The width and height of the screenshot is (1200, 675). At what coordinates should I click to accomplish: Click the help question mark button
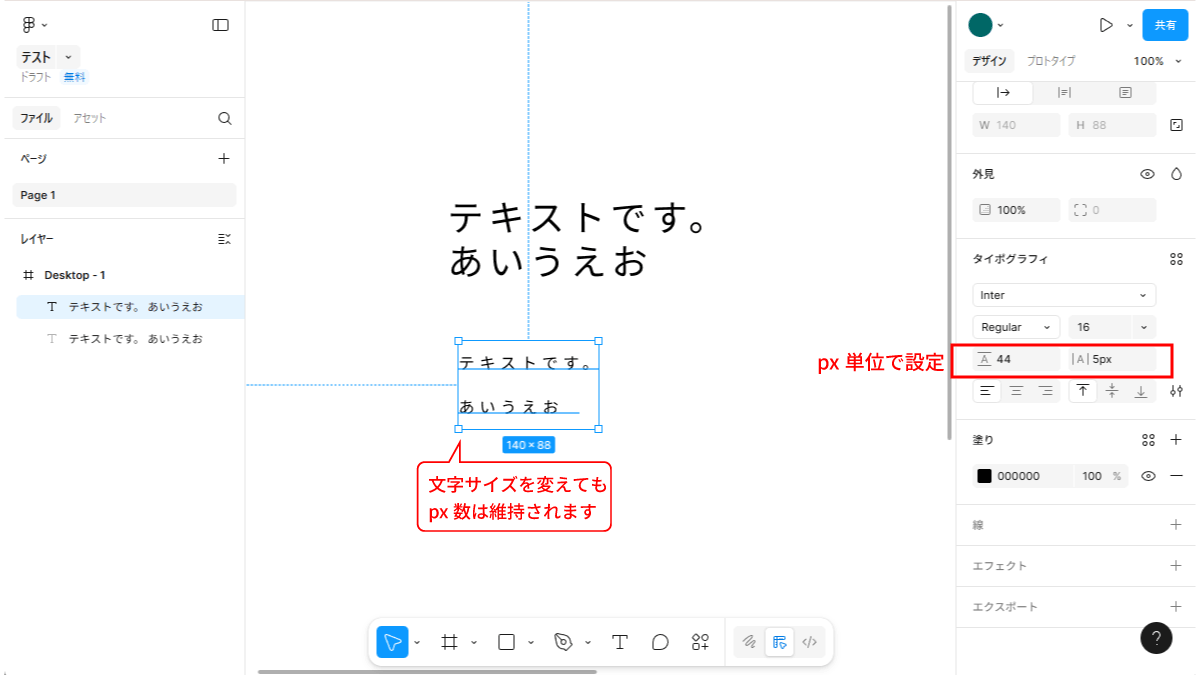pyautogui.click(x=1156, y=639)
